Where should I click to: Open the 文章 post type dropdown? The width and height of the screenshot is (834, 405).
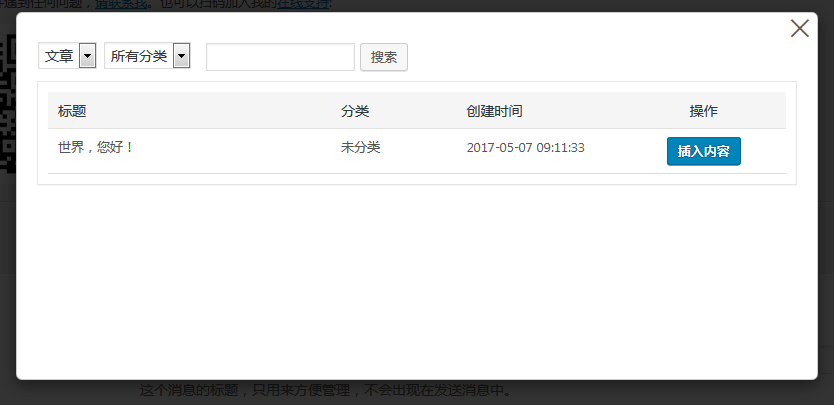pos(67,56)
